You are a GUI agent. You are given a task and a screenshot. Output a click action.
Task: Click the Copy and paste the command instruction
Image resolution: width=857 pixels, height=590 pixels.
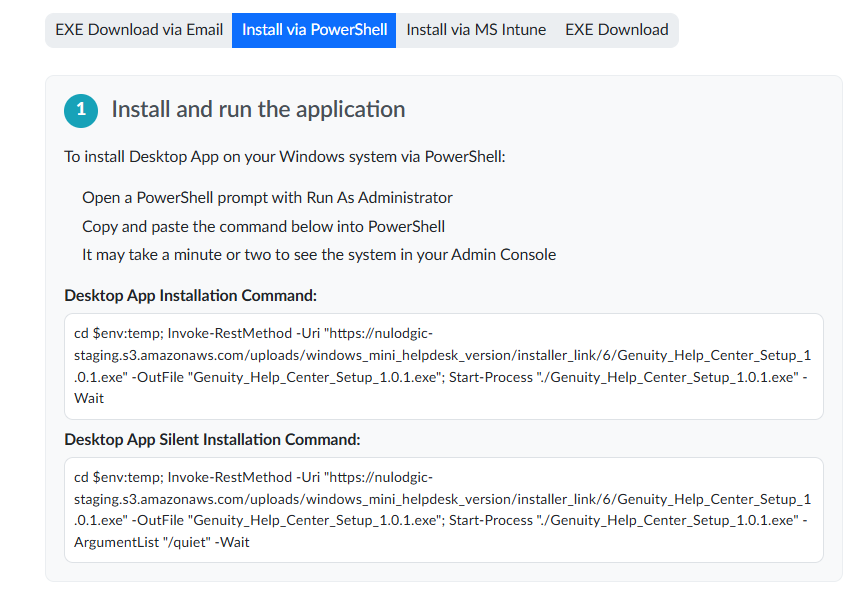(263, 227)
